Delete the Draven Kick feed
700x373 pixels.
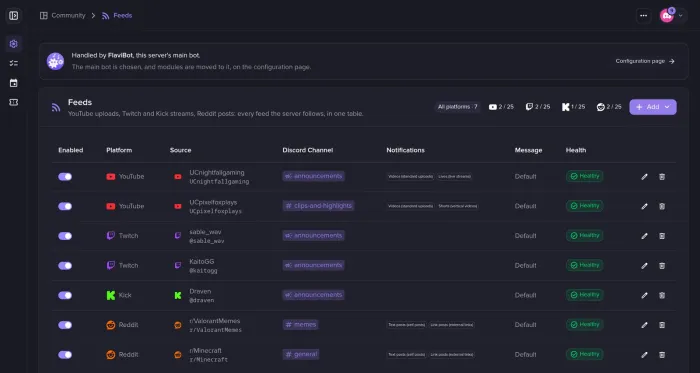(662, 295)
